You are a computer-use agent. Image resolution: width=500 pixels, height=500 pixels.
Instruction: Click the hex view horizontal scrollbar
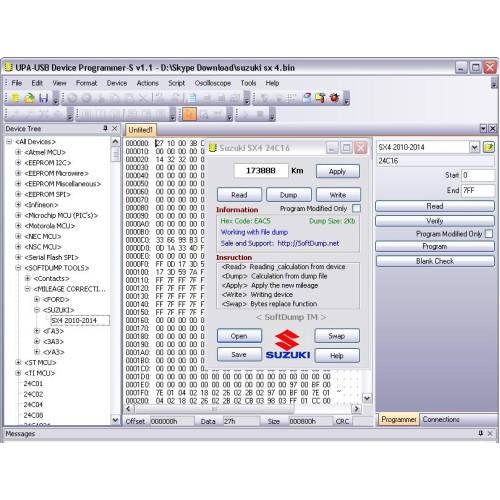[242, 409]
